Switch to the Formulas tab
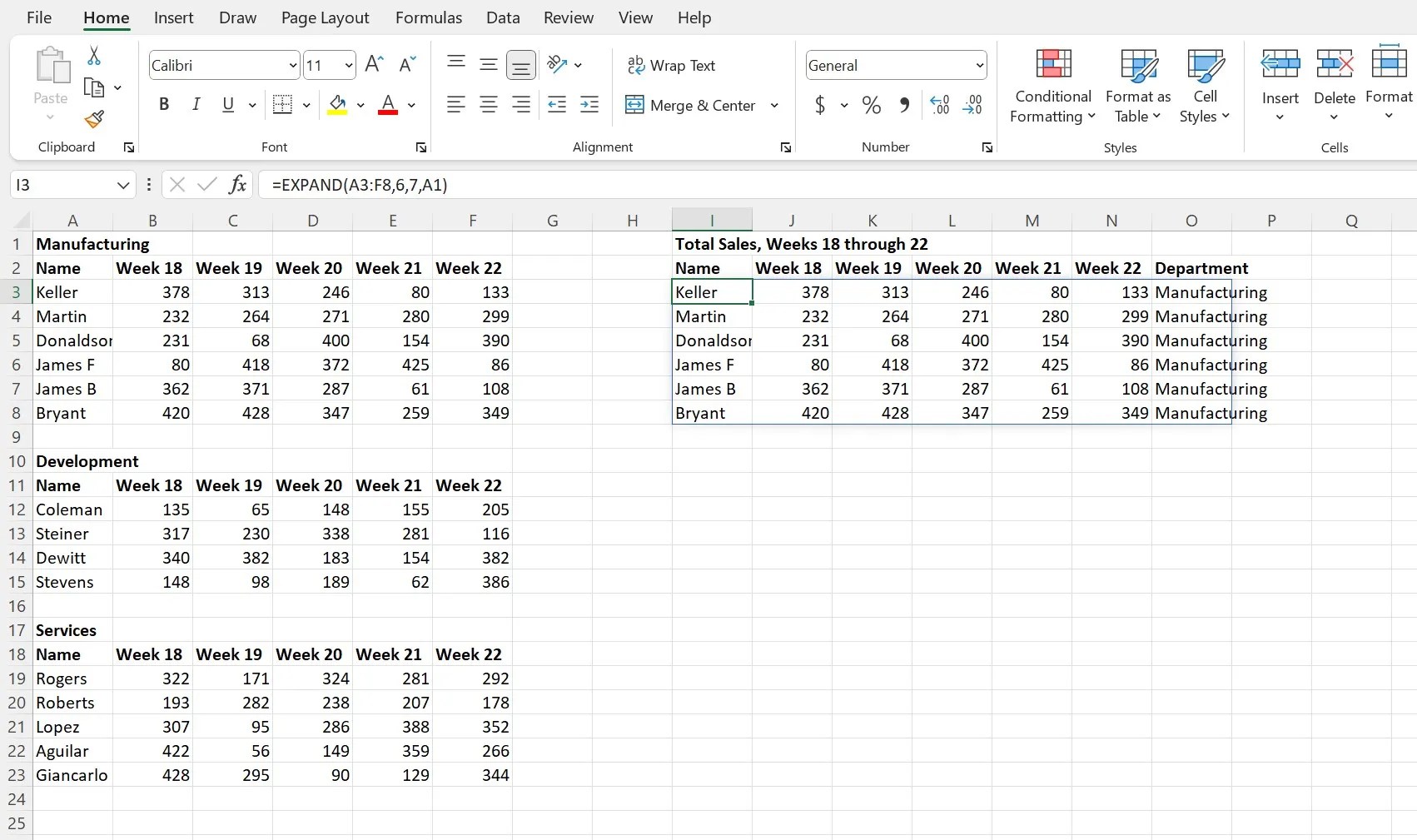The width and height of the screenshot is (1417, 840). [x=428, y=17]
